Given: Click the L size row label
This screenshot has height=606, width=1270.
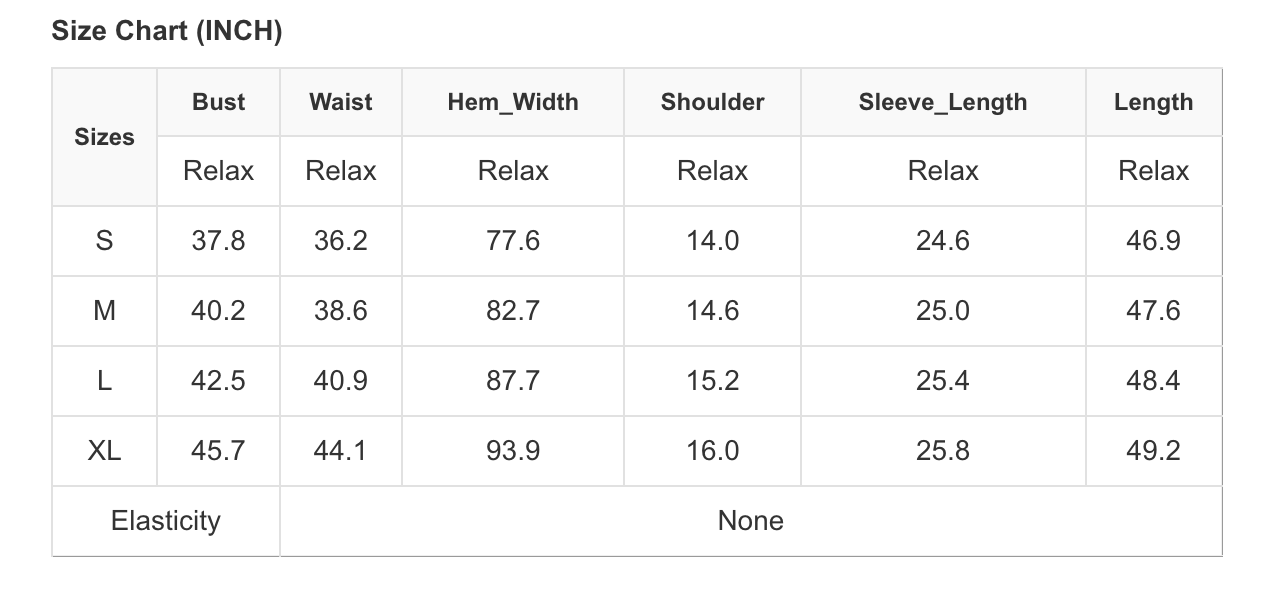Looking at the screenshot, I should [104, 381].
